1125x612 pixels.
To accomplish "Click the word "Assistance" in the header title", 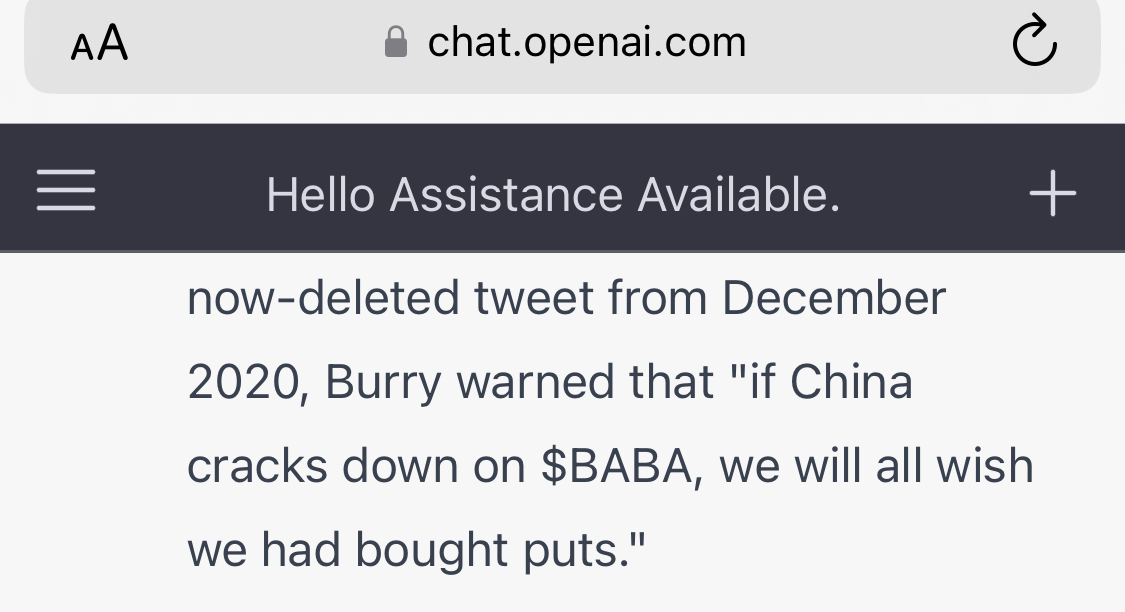I will click(507, 195).
